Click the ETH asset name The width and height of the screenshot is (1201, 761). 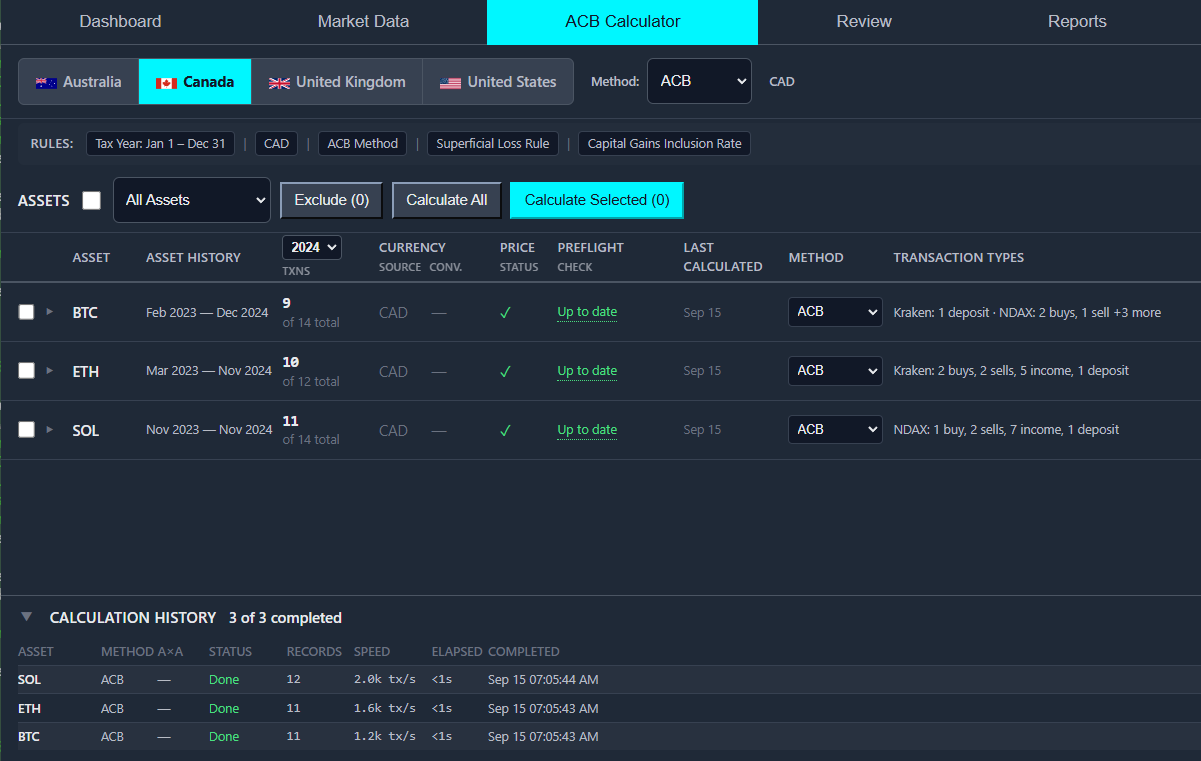[x=86, y=372]
